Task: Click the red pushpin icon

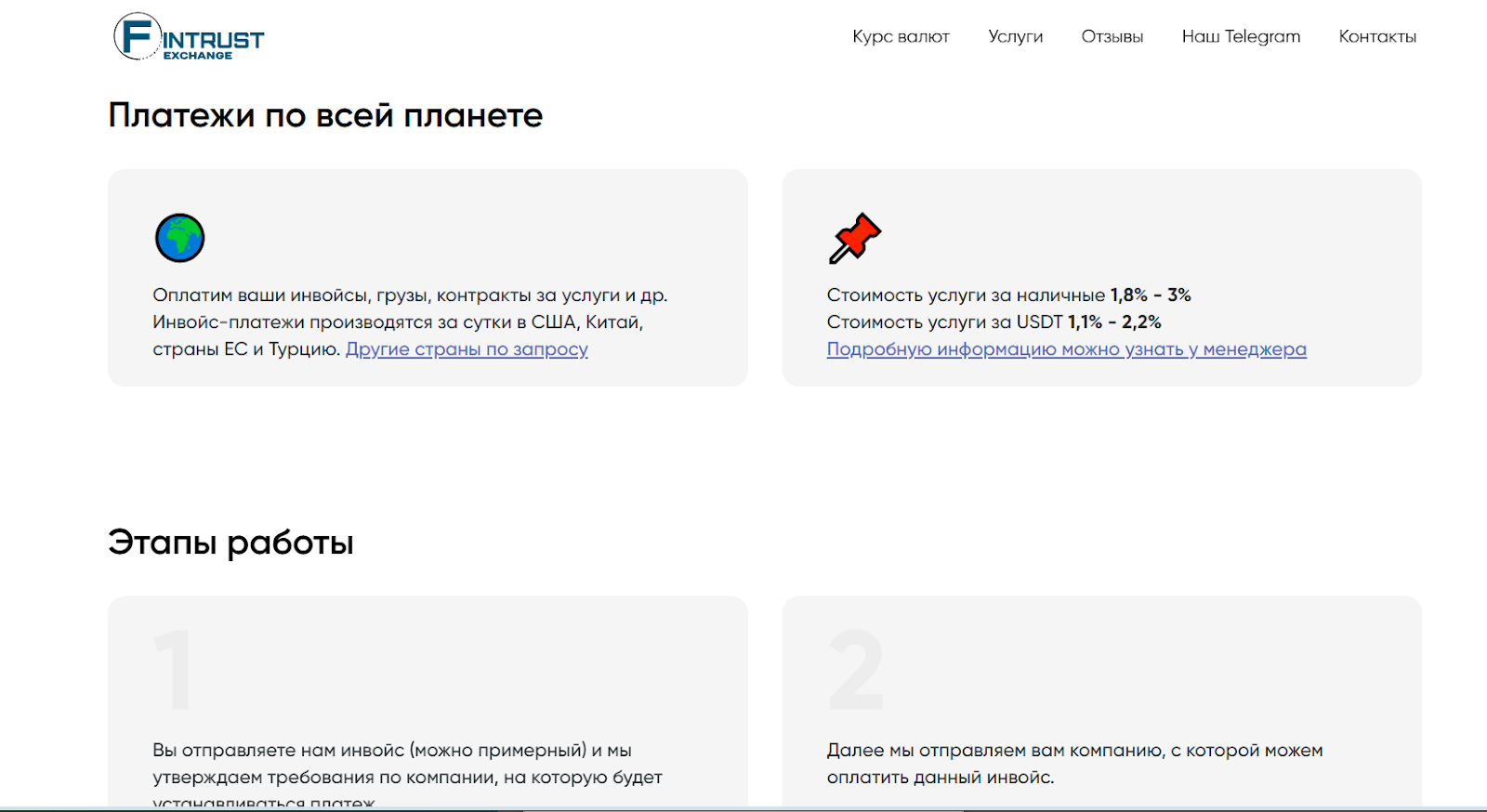Action: (854, 238)
